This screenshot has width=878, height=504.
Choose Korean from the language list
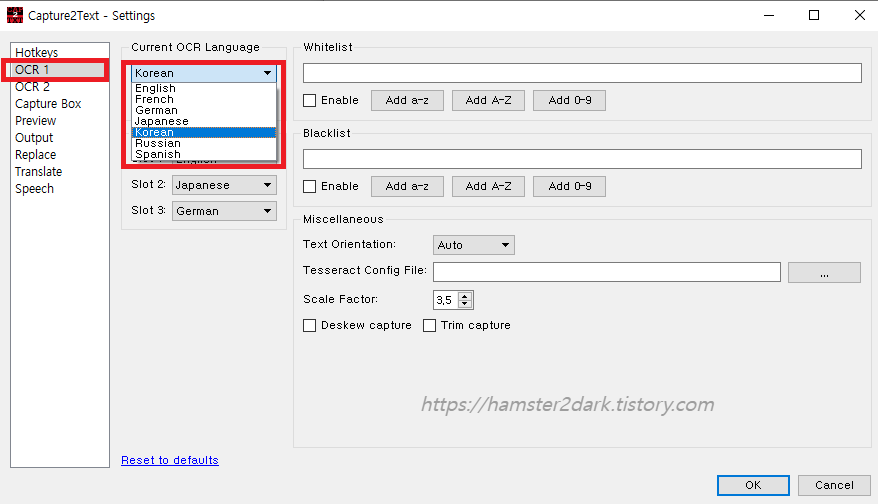(204, 132)
